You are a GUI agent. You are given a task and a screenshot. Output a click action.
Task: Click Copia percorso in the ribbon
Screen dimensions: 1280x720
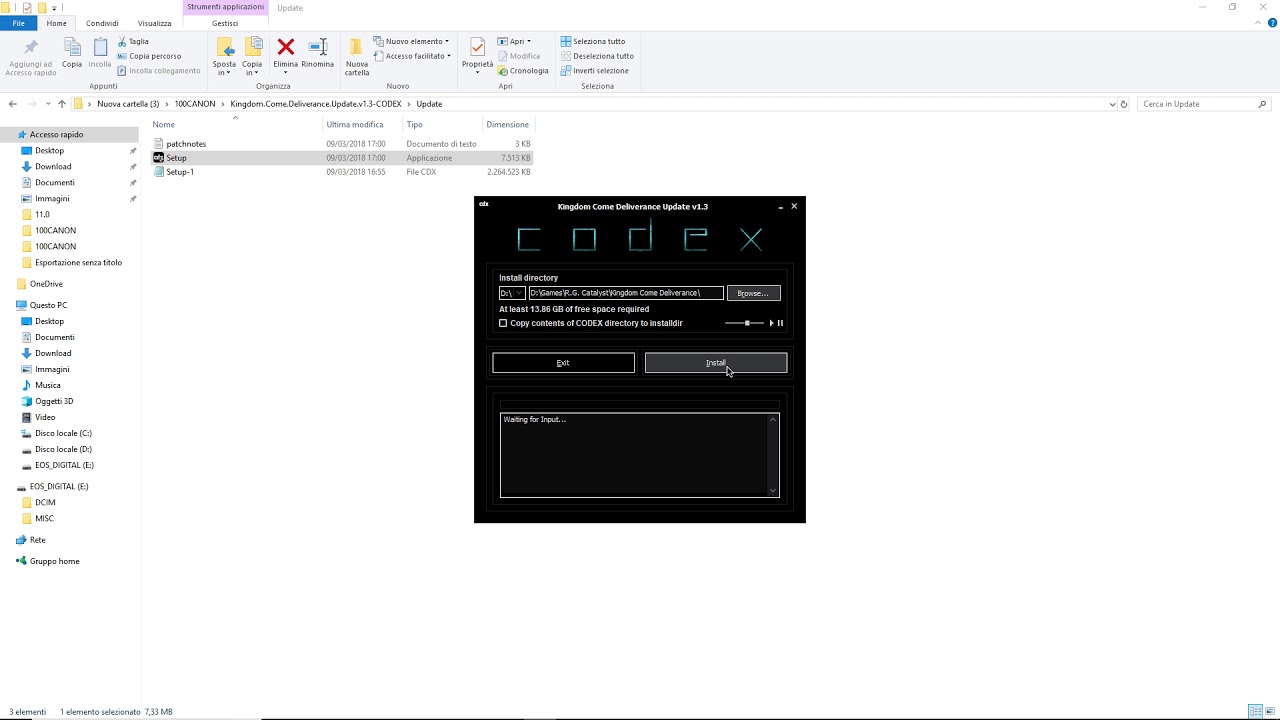pyautogui.click(x=149, y=56)
